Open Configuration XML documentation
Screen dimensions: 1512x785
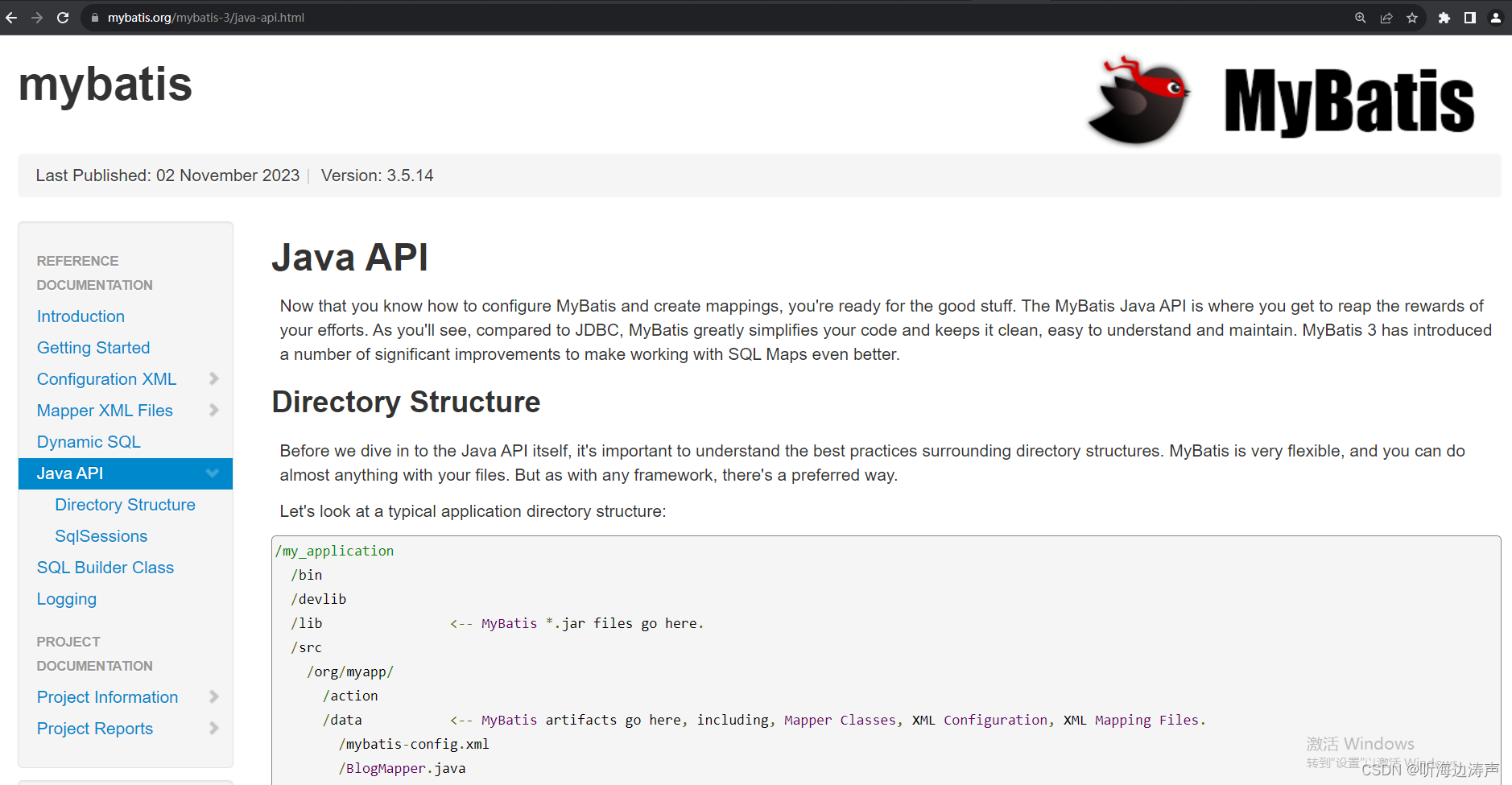106,379
